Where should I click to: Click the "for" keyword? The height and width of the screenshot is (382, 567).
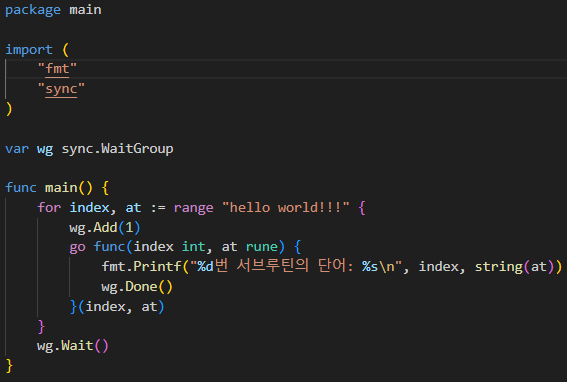49,208
